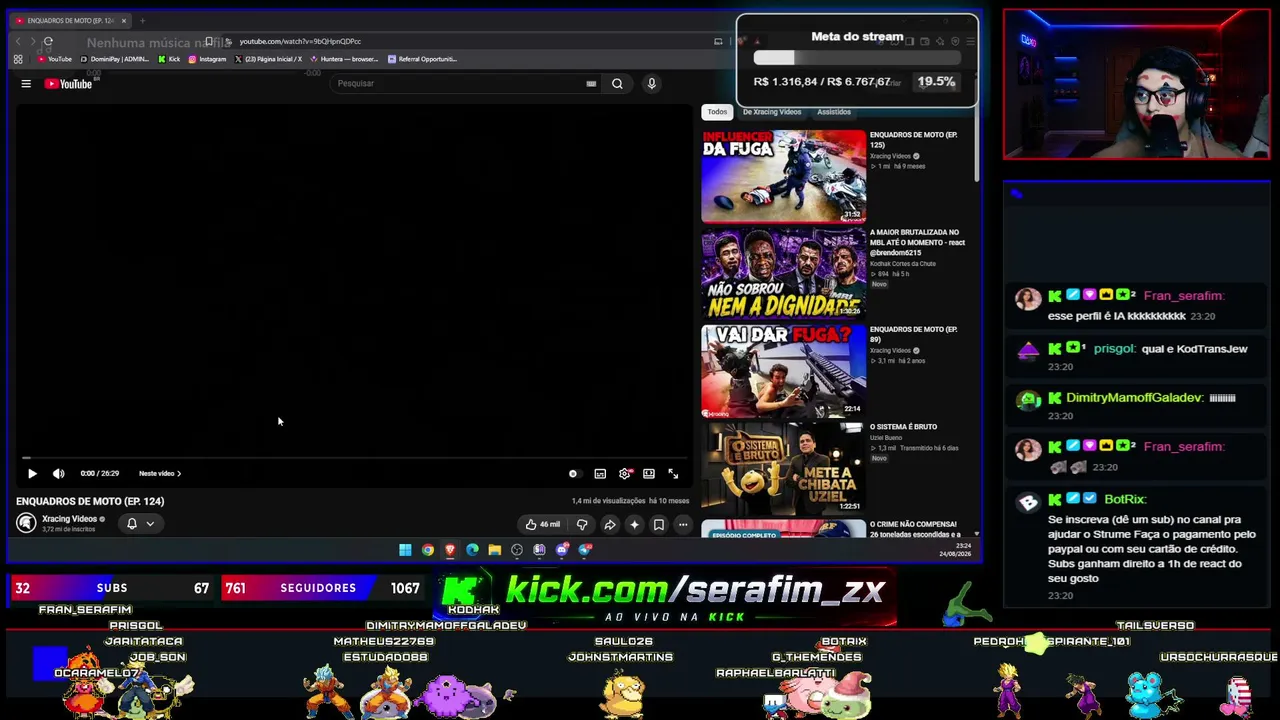Screen dimensions: 1280x720
Task: Click BotRix username in chat
Action: tap(1125, 499)
